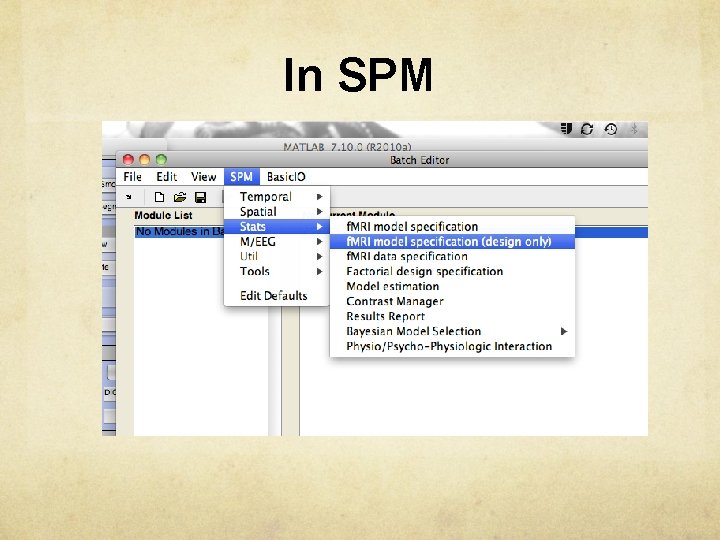Open Time Machine icon in the macOS menu bar
The height and width of the screenshot is (540, 720).
pyautogui.click(x=610, y=129)
